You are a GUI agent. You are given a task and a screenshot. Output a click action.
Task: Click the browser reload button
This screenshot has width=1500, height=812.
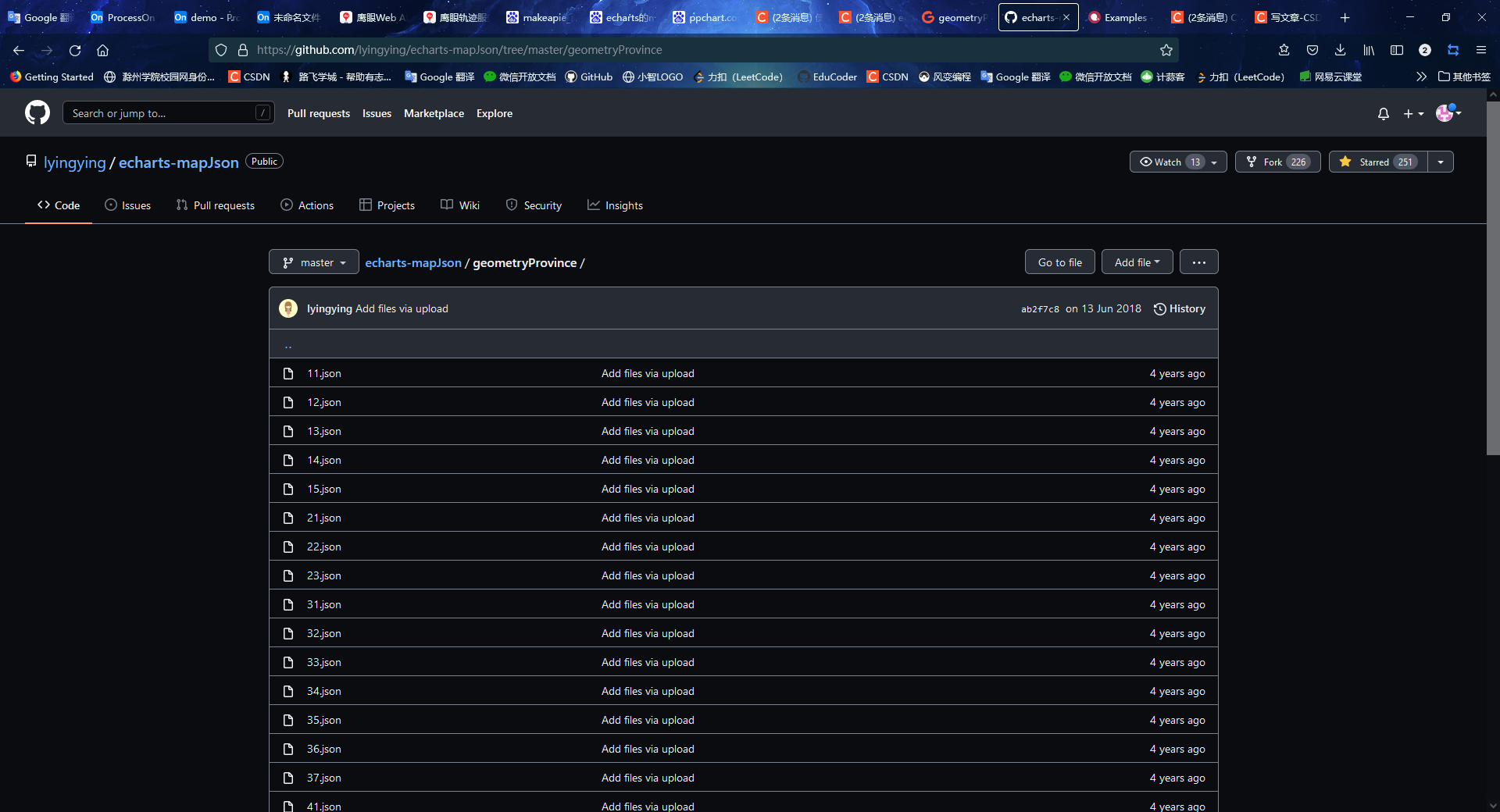click(x=75, y=50)
